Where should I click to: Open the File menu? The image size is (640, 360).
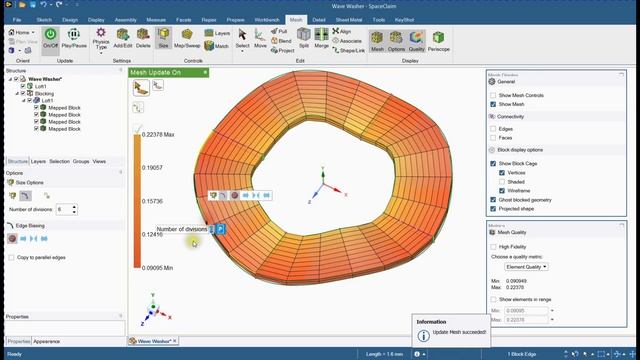tap(17, 20)
